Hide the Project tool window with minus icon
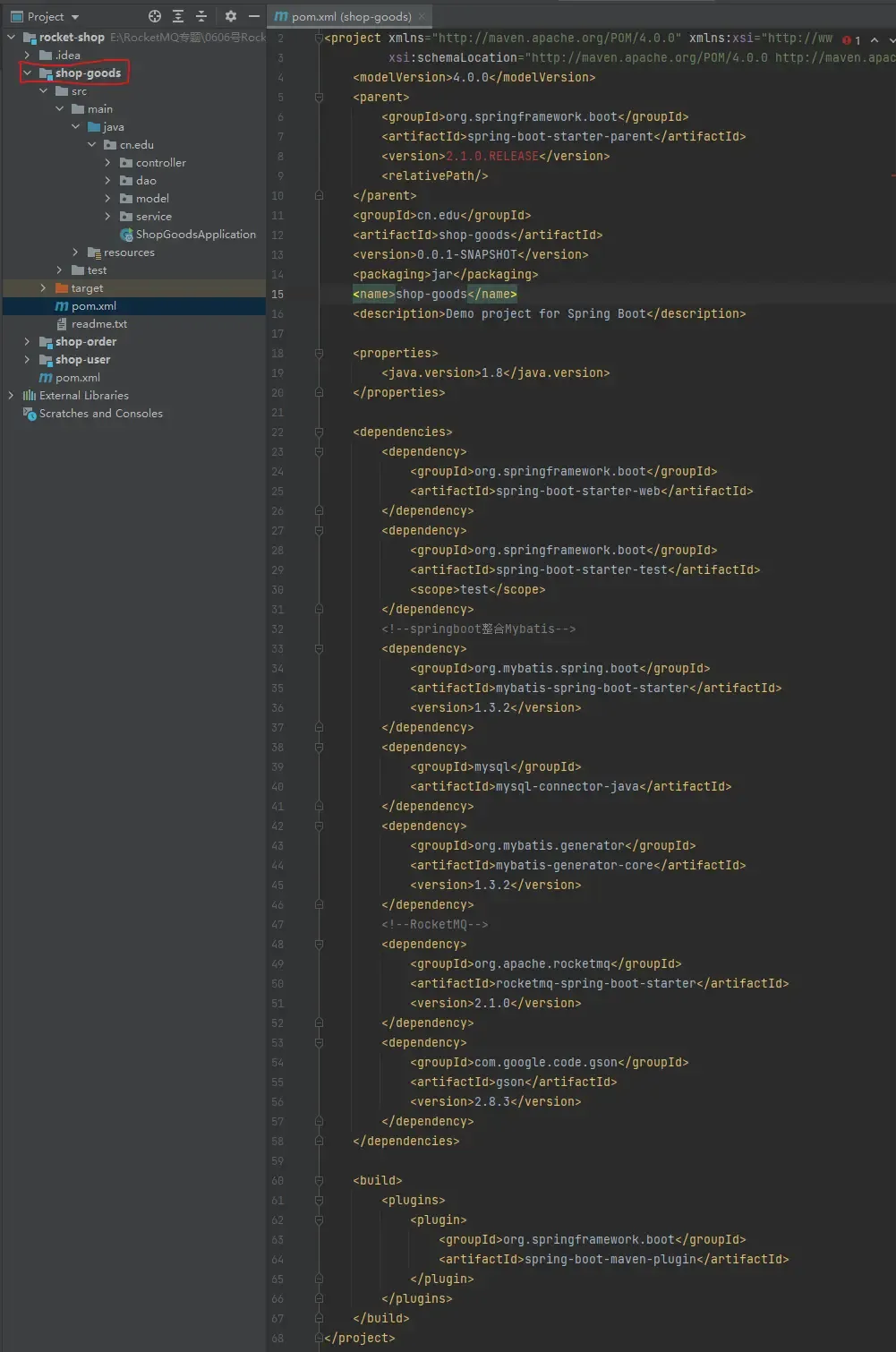The height and width of the screenshot is (1352, 896). tap(254, 16)
